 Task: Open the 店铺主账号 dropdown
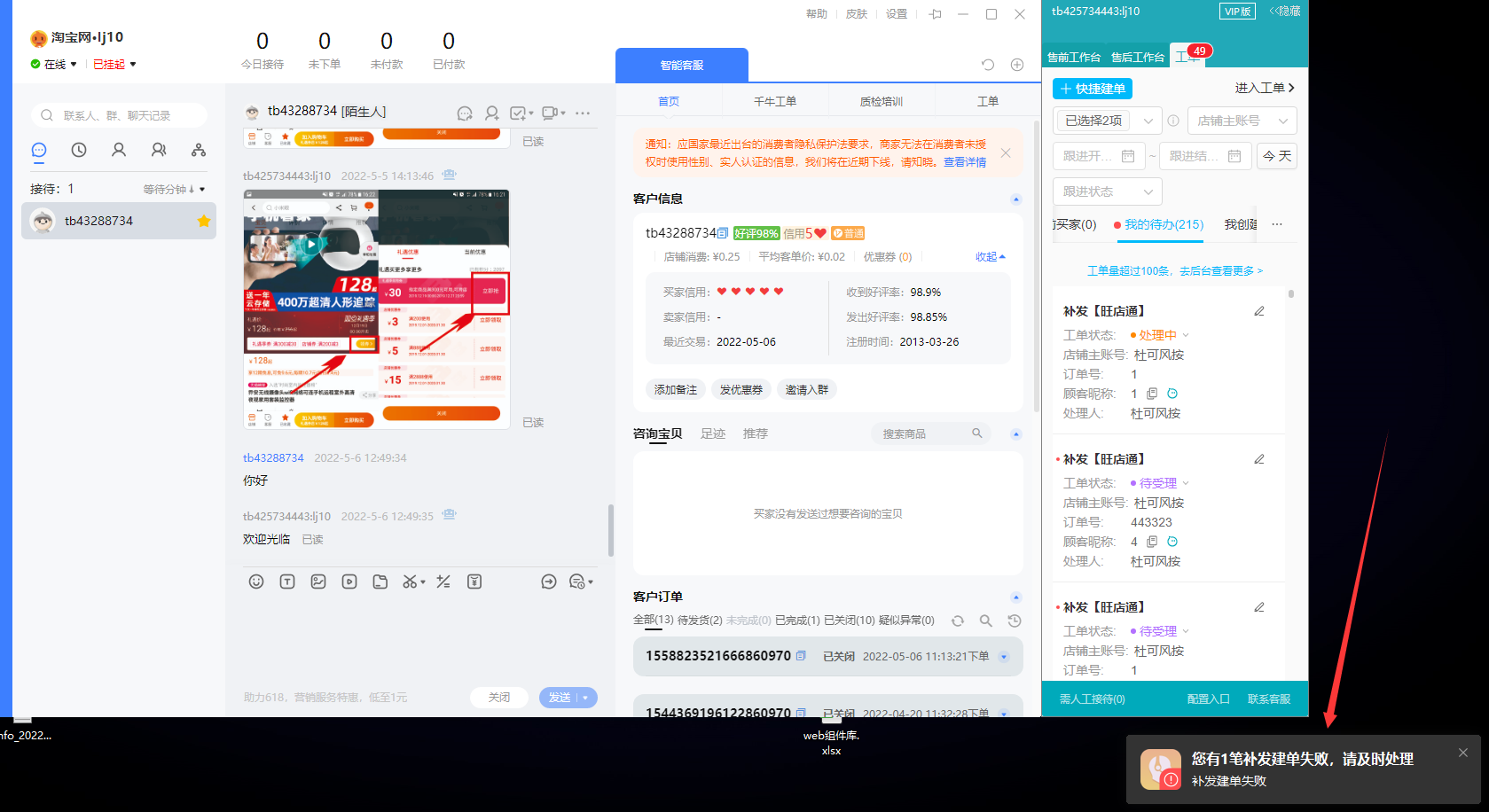1242,121
